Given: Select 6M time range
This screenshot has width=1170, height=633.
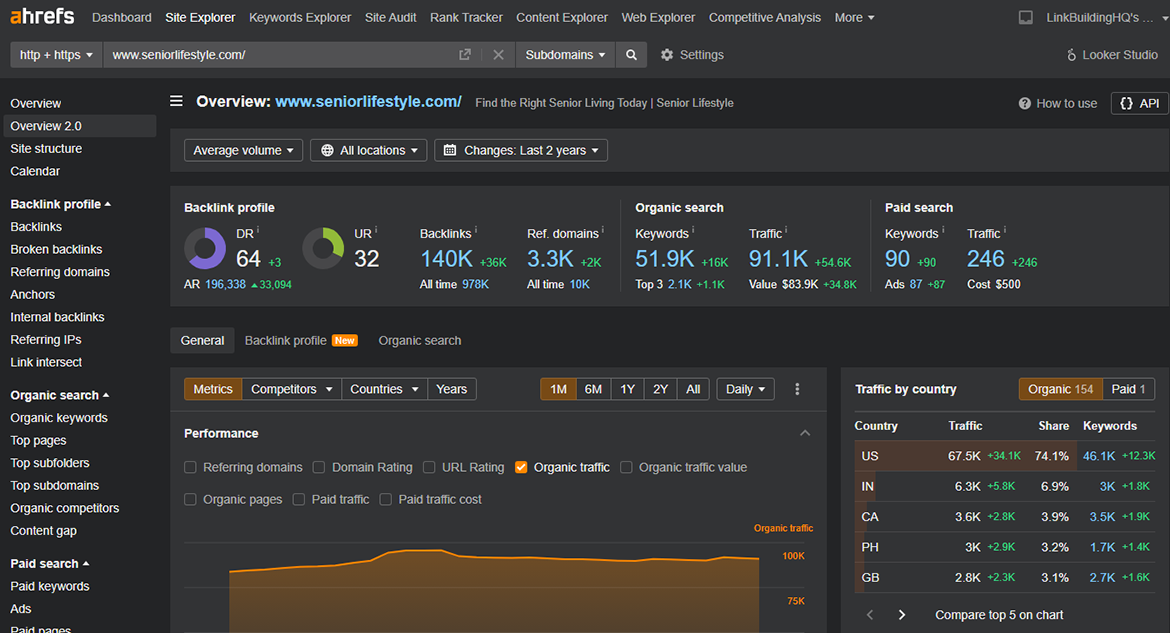Looking at the screenshot, I should coord(593,389).
